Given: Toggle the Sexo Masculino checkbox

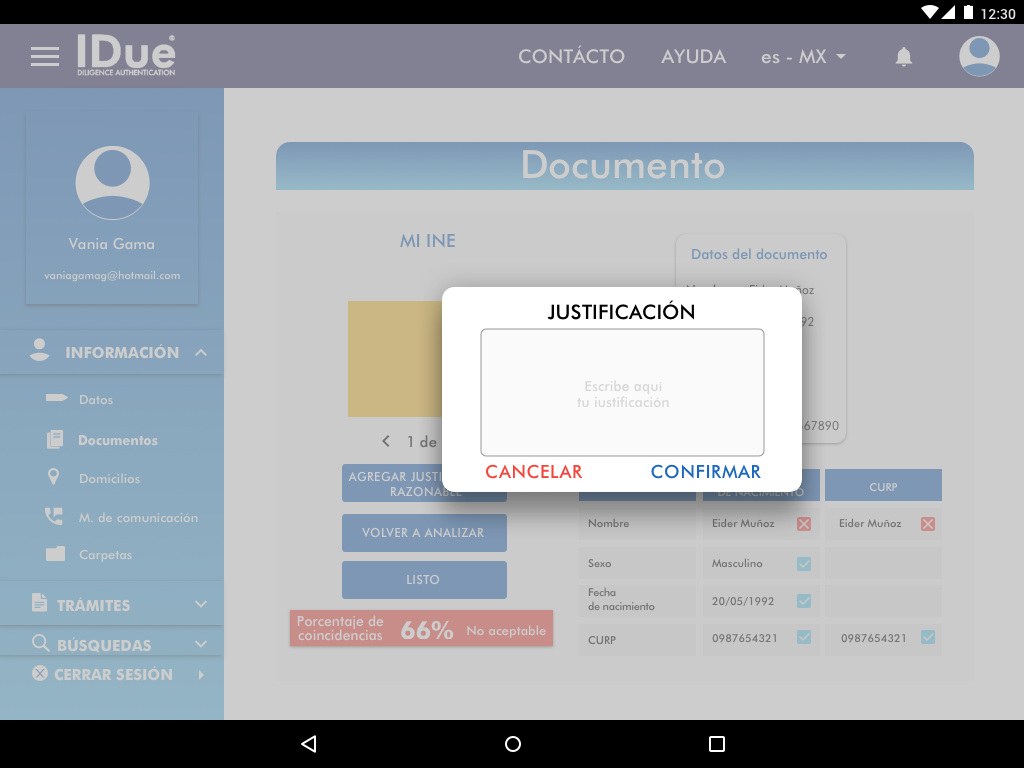Looking at the screenshot, I should (x=804, y=564).
